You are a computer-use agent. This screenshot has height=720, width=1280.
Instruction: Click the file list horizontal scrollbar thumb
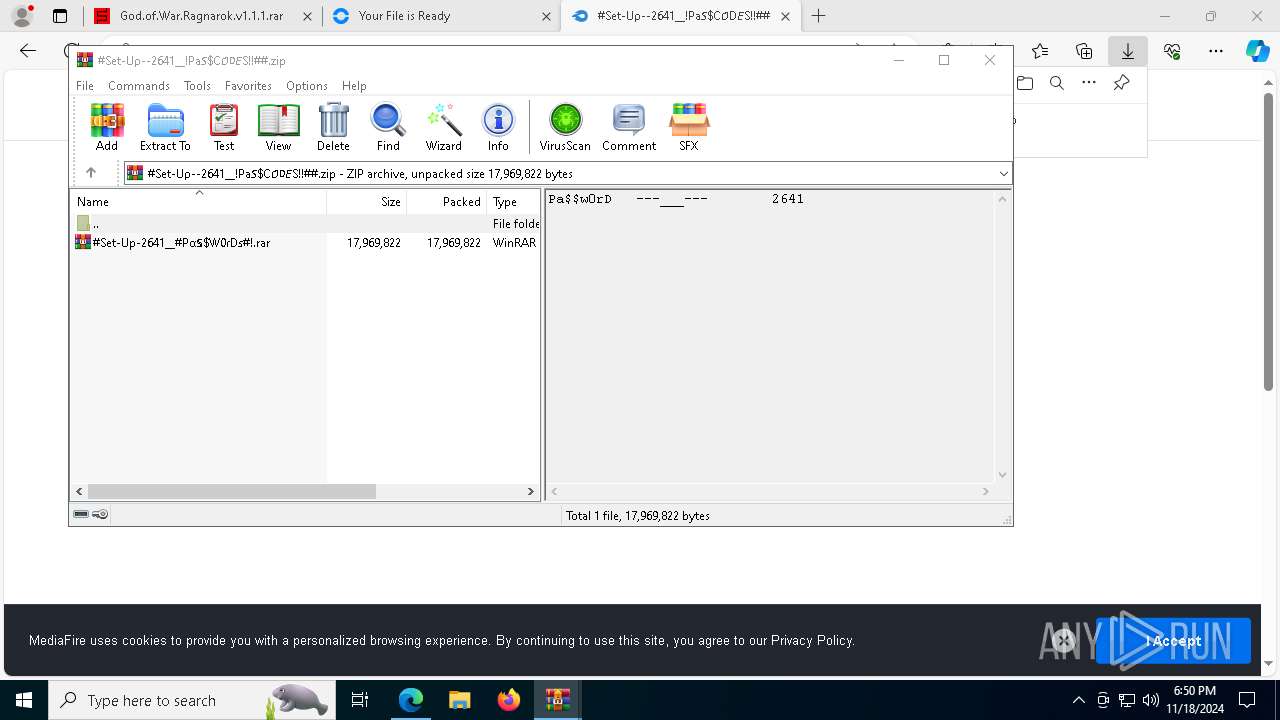point(232,491)
